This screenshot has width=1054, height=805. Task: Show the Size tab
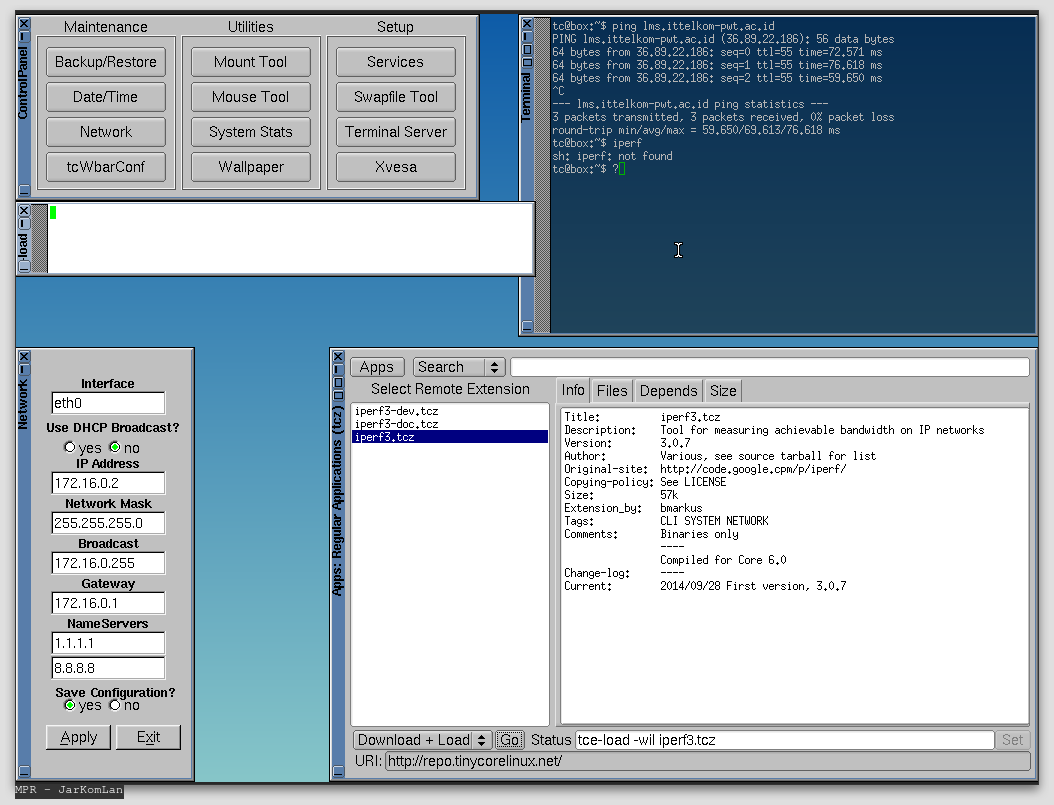723,391
